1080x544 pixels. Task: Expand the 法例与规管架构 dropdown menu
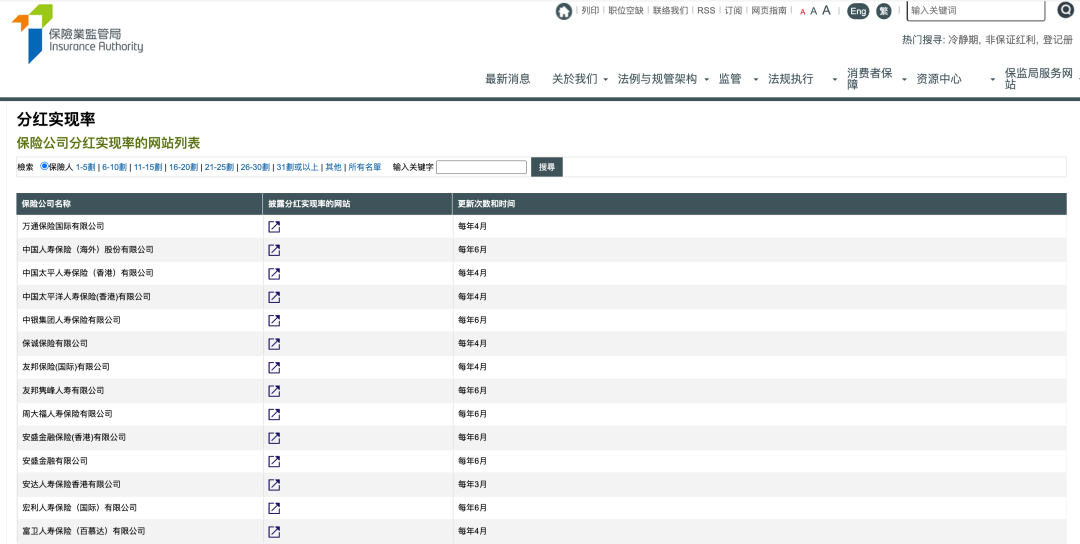point(662,79)
